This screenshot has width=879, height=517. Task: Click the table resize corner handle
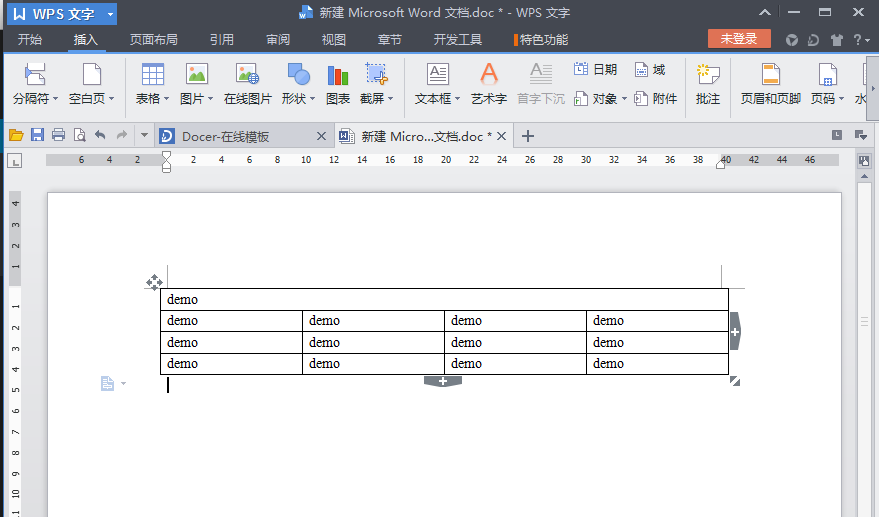(x=735, y=381)
